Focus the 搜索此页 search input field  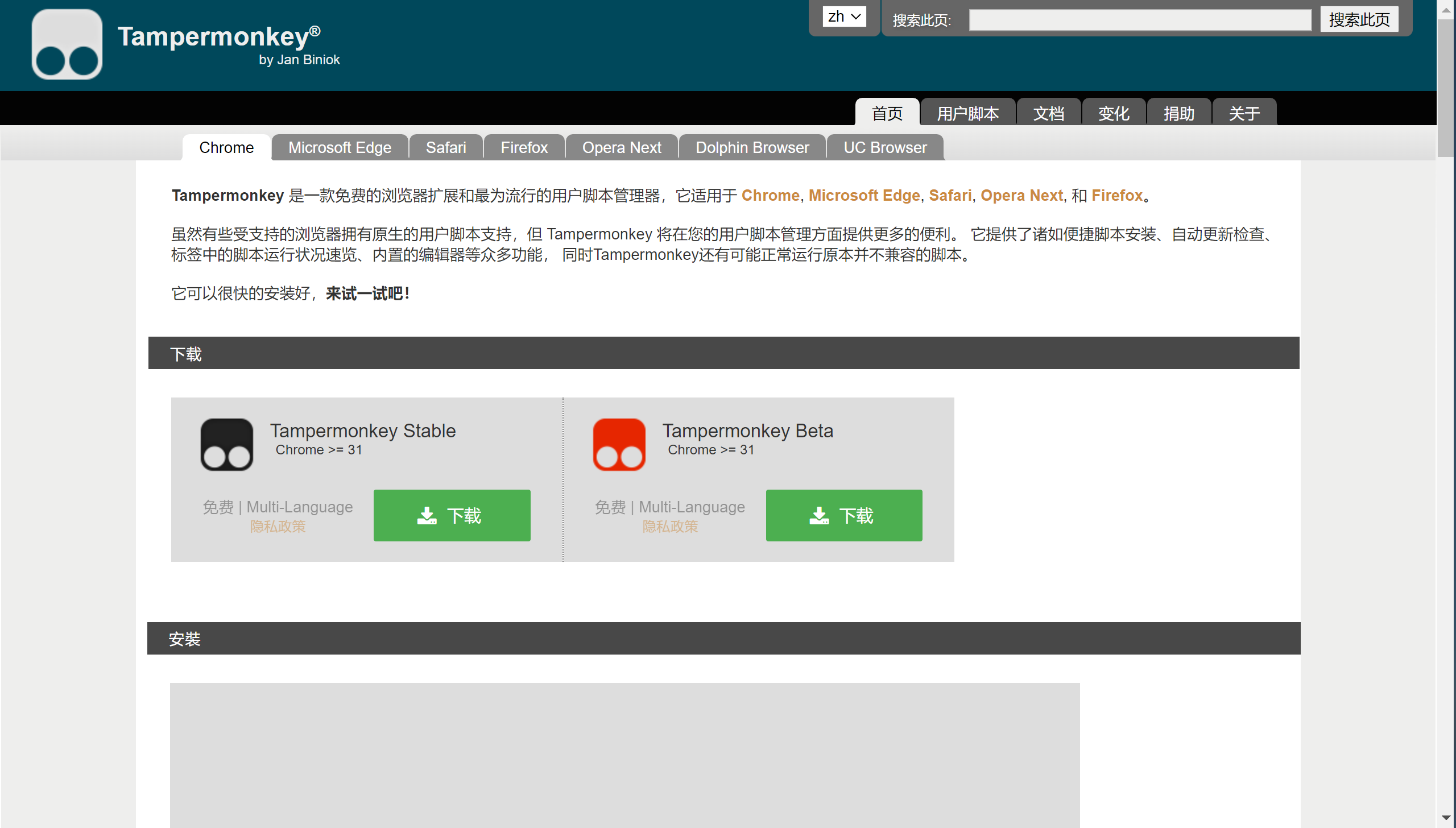click(x=1140, y=20)
